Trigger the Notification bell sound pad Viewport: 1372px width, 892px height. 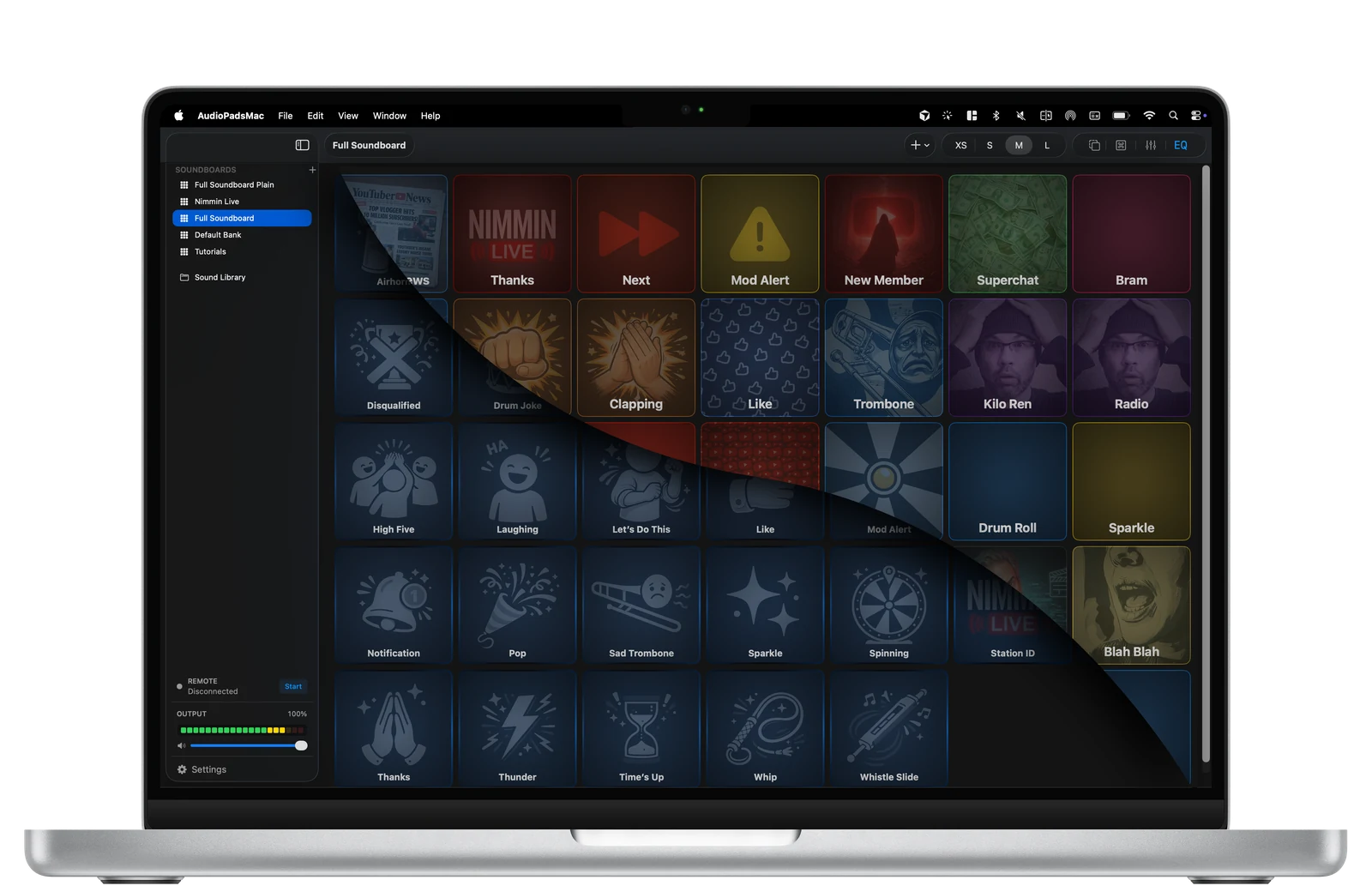pyautogui.click(x=394, y=606)
